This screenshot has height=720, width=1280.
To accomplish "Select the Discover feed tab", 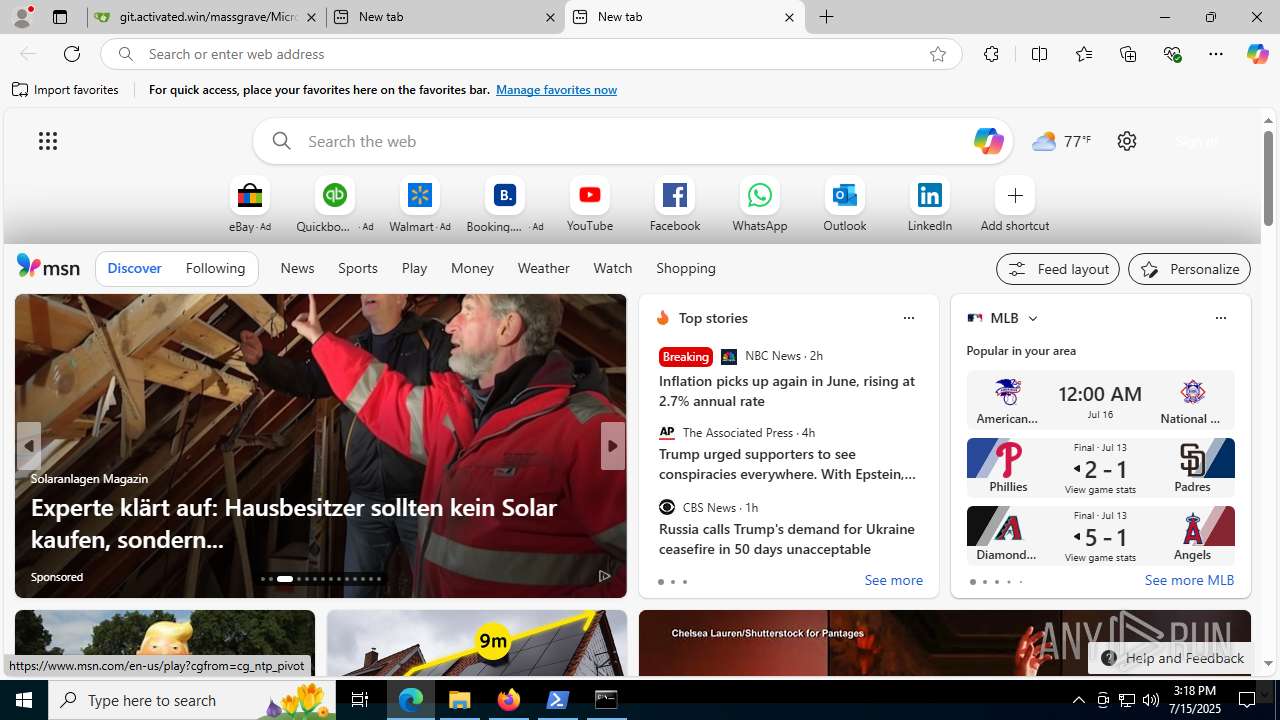I will [x=134, y=268].
